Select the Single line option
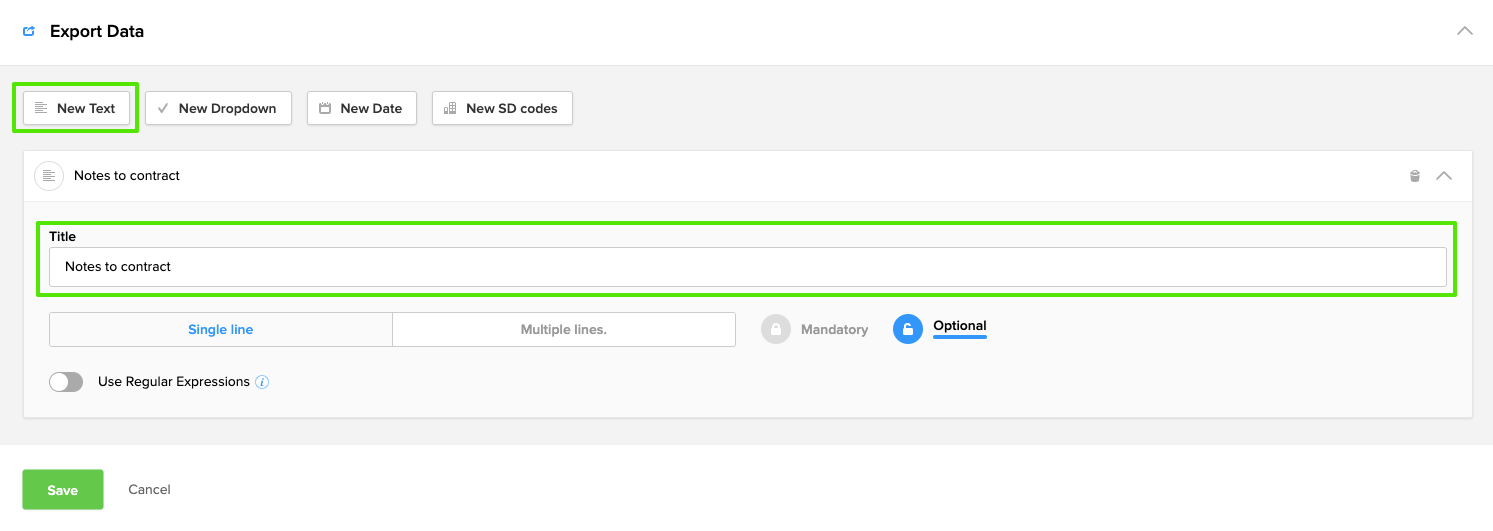This screenshot has height=531, width=1493. (221, 330)
